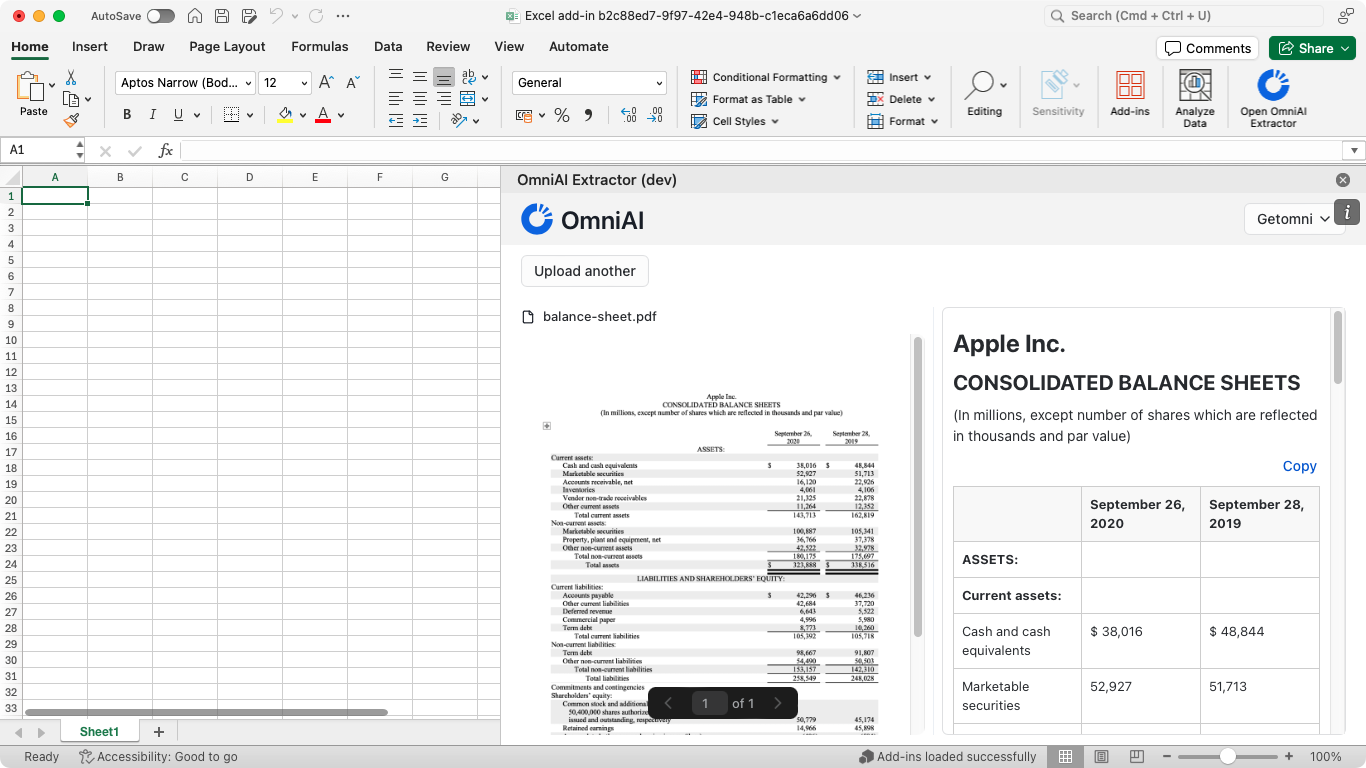1366x768 pixels.
Task: Select the Sheet1 worksheet tab
Action: point(99,732)
